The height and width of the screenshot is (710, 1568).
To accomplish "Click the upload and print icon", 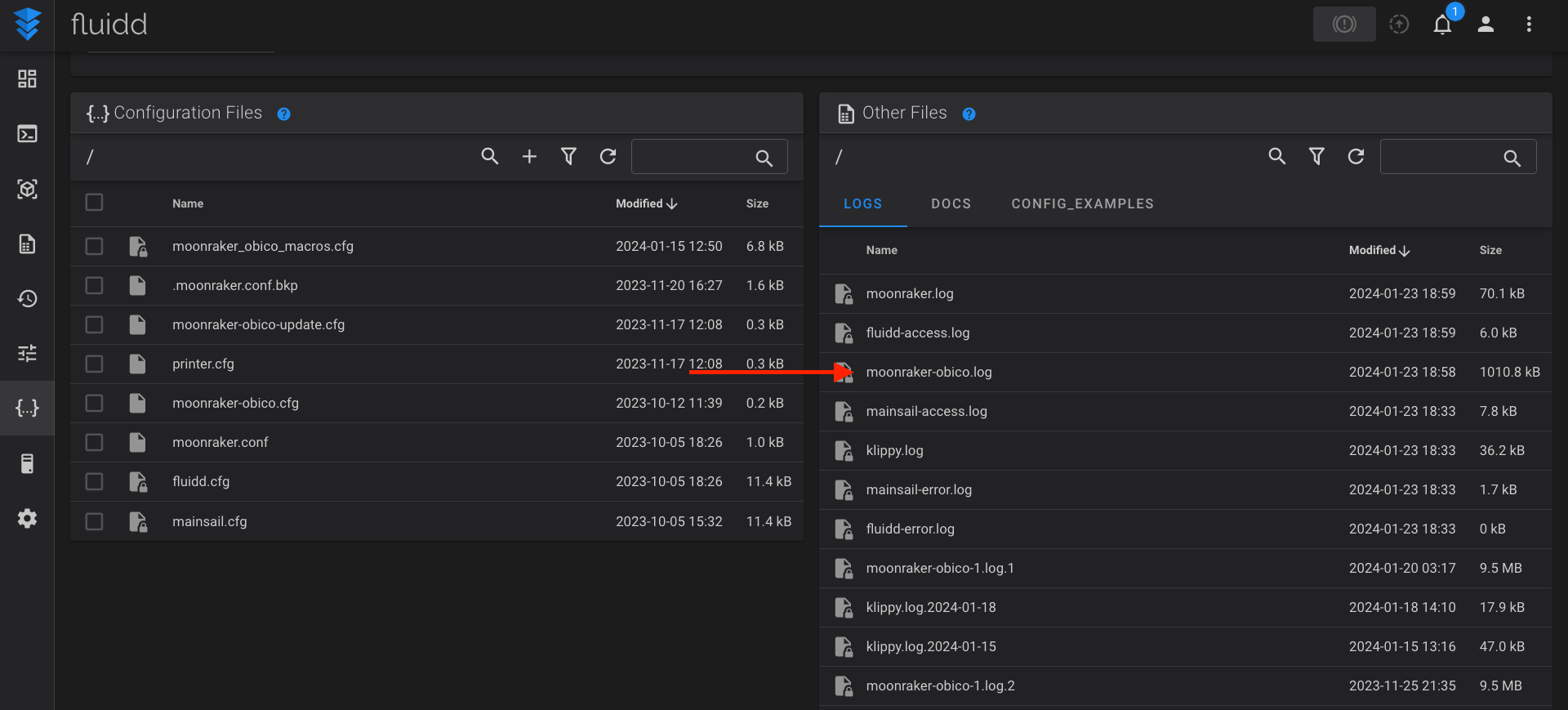I will [1399, 24].
